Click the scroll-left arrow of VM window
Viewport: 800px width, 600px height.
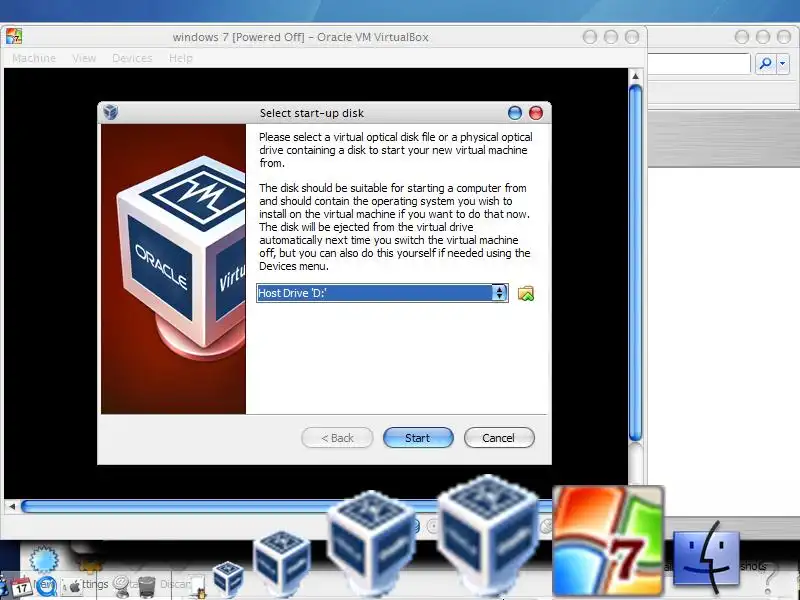(12, 507)
